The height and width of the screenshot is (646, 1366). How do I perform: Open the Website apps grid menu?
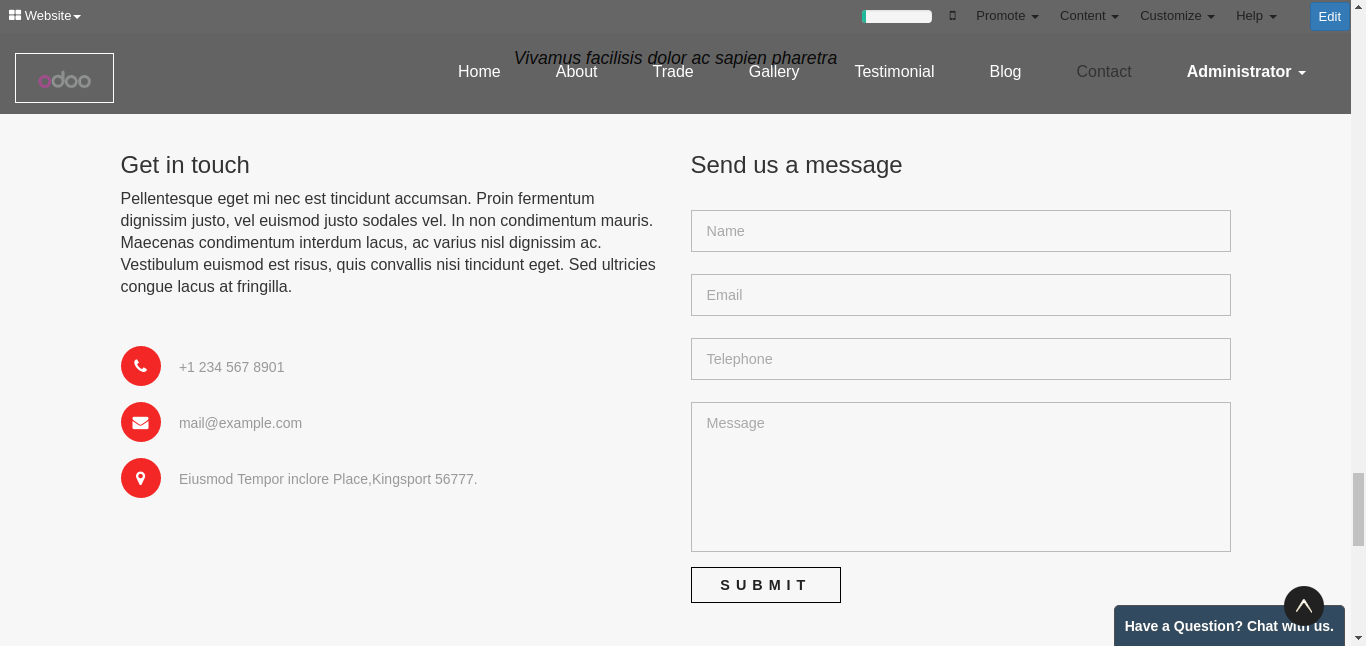tap(45, 16)
